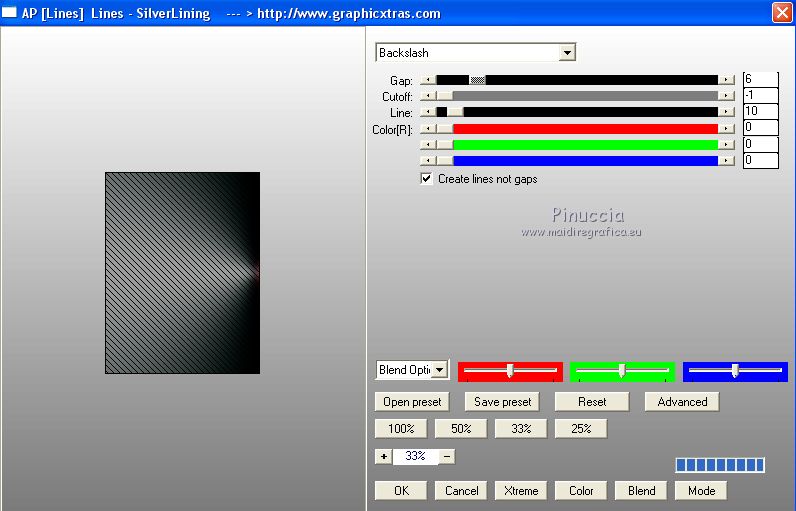The image size is (796, 511).
Task: Click the Gap value field showing 6
Action: [760, 80]
